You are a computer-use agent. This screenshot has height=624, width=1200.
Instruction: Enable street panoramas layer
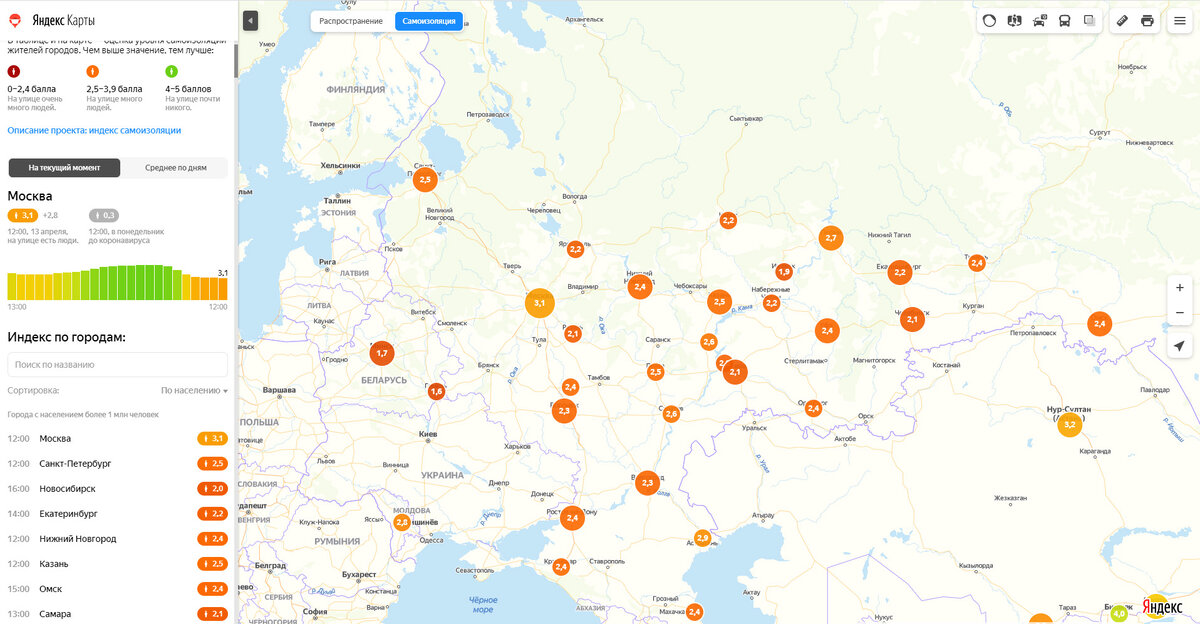(1015, 20)
